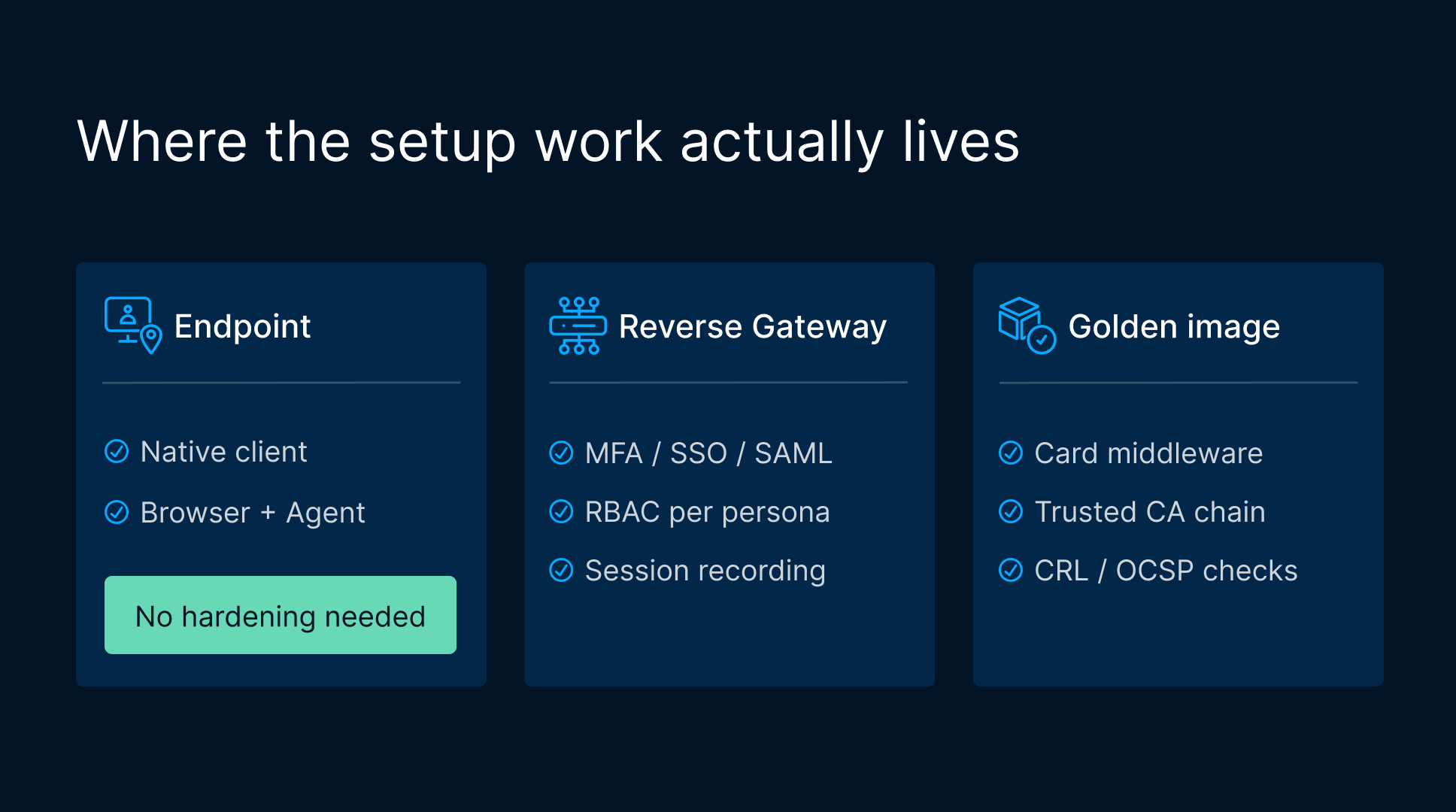Viewport: 1456px width, 812px height.
Task: Click checkmark icon beside Browser + Agent
Action: (117, 512)
